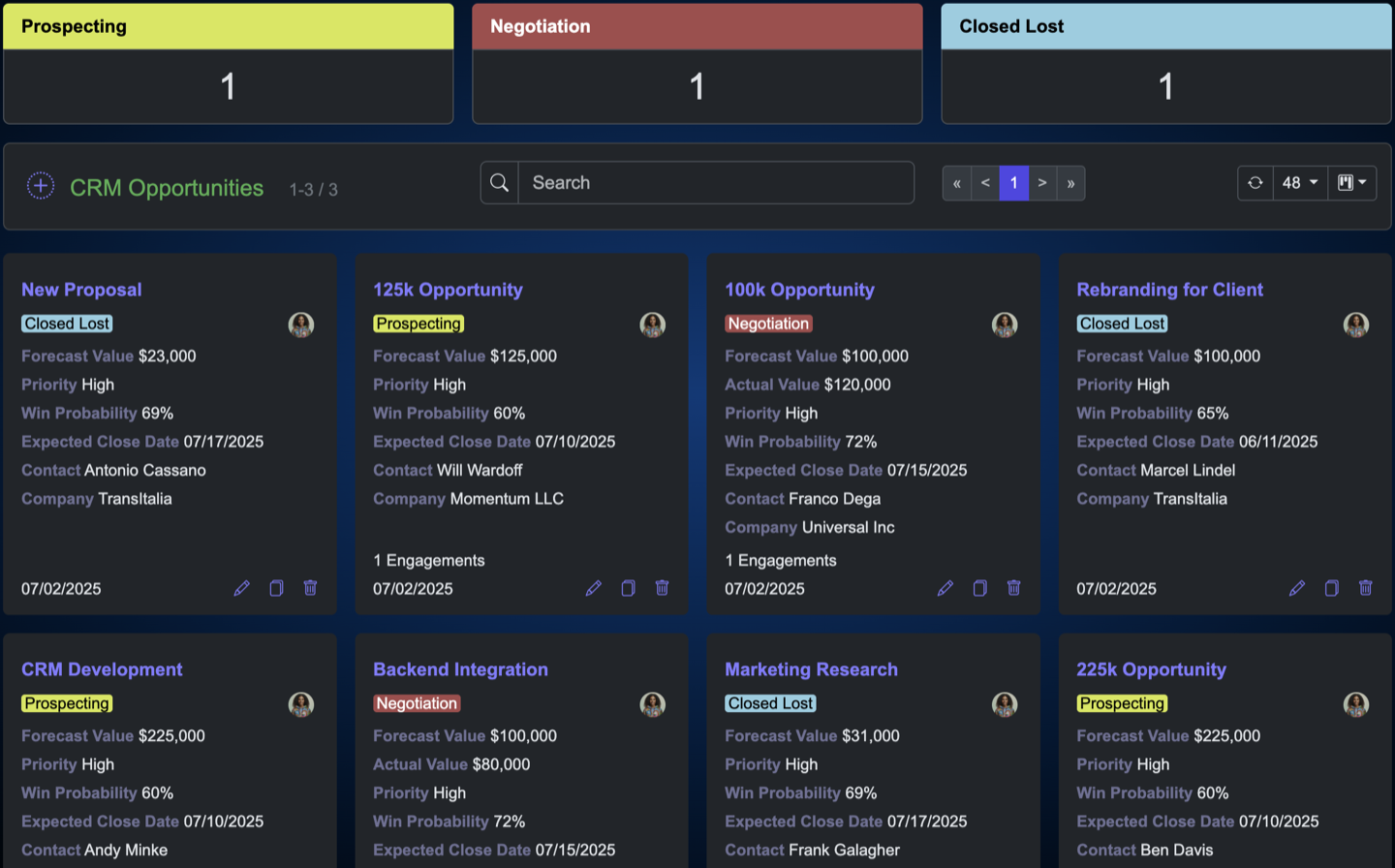Select page 1 in pagination

[x=1013, y=183]
